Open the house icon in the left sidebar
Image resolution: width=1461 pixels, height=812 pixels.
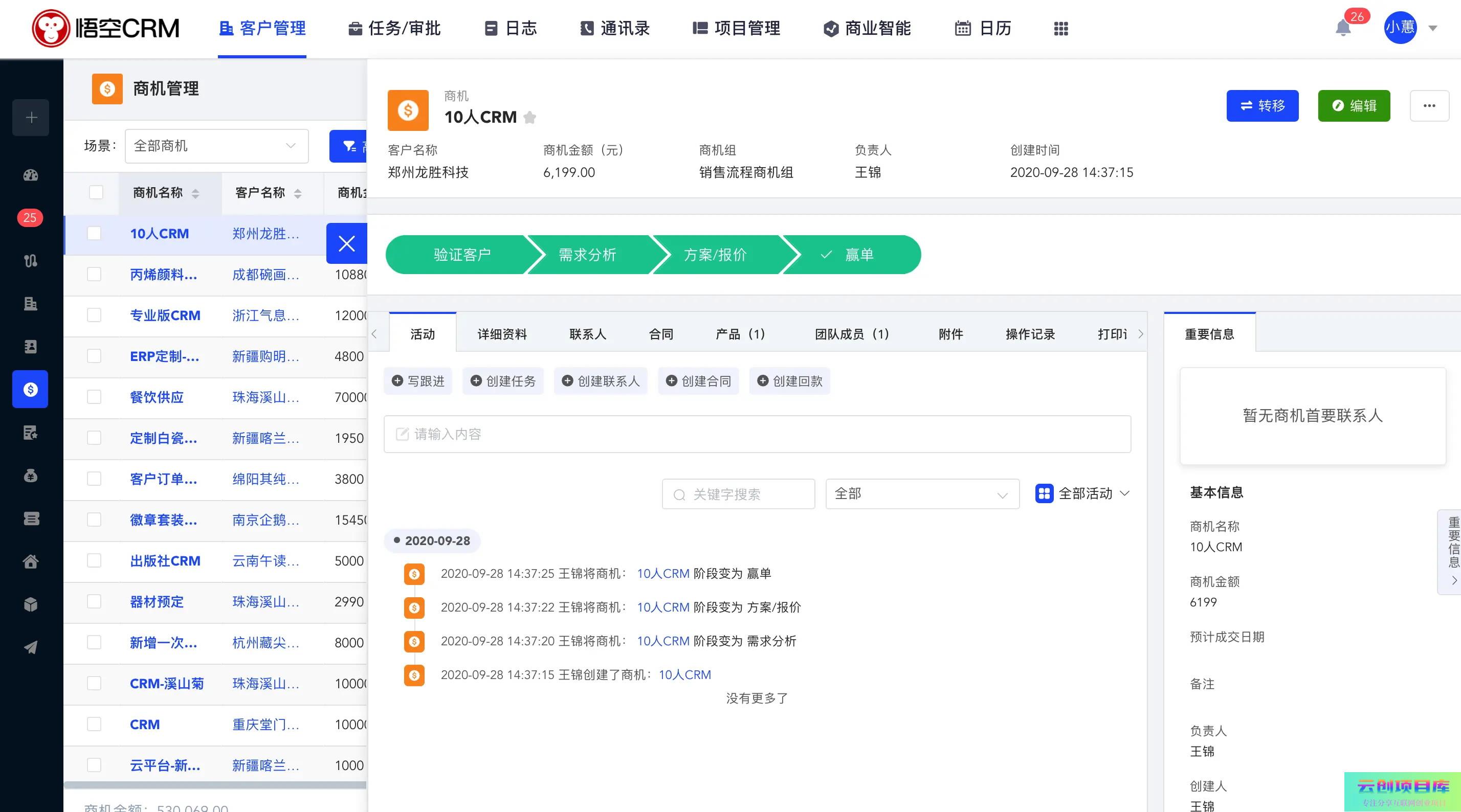click(x=31, y=561)
